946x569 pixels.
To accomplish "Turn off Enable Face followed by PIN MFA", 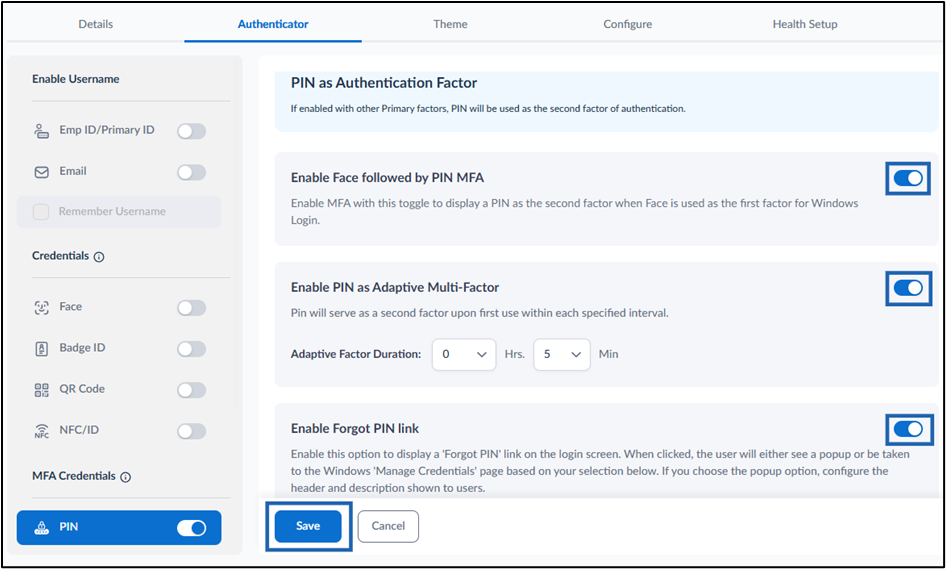I will [908, 178].
